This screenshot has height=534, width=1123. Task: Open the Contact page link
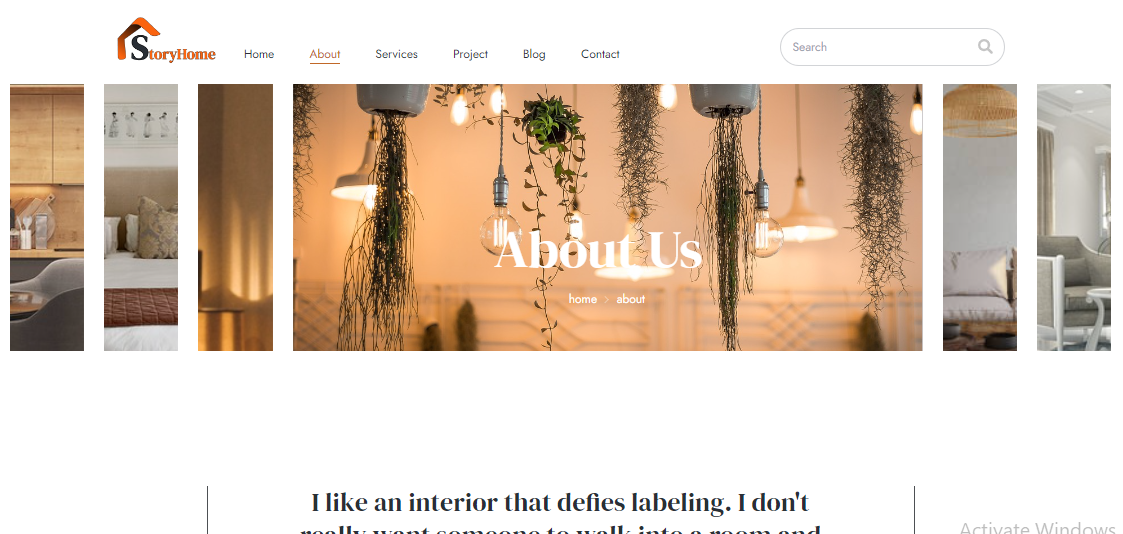click(x=599, y=54)
